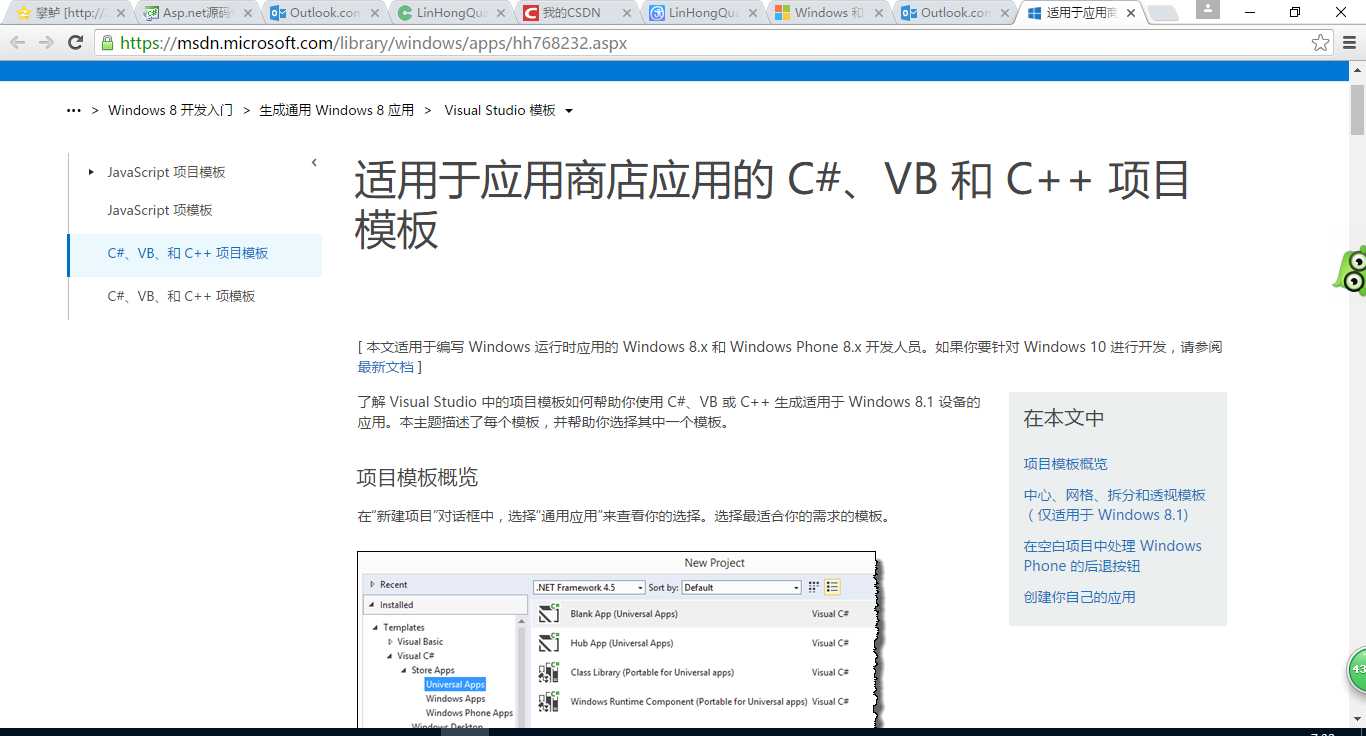Image resolution: width=1366 pixels, height=736 pixels.
Task: Click small icons view button in New Project
Action: (x=814, y=587)
